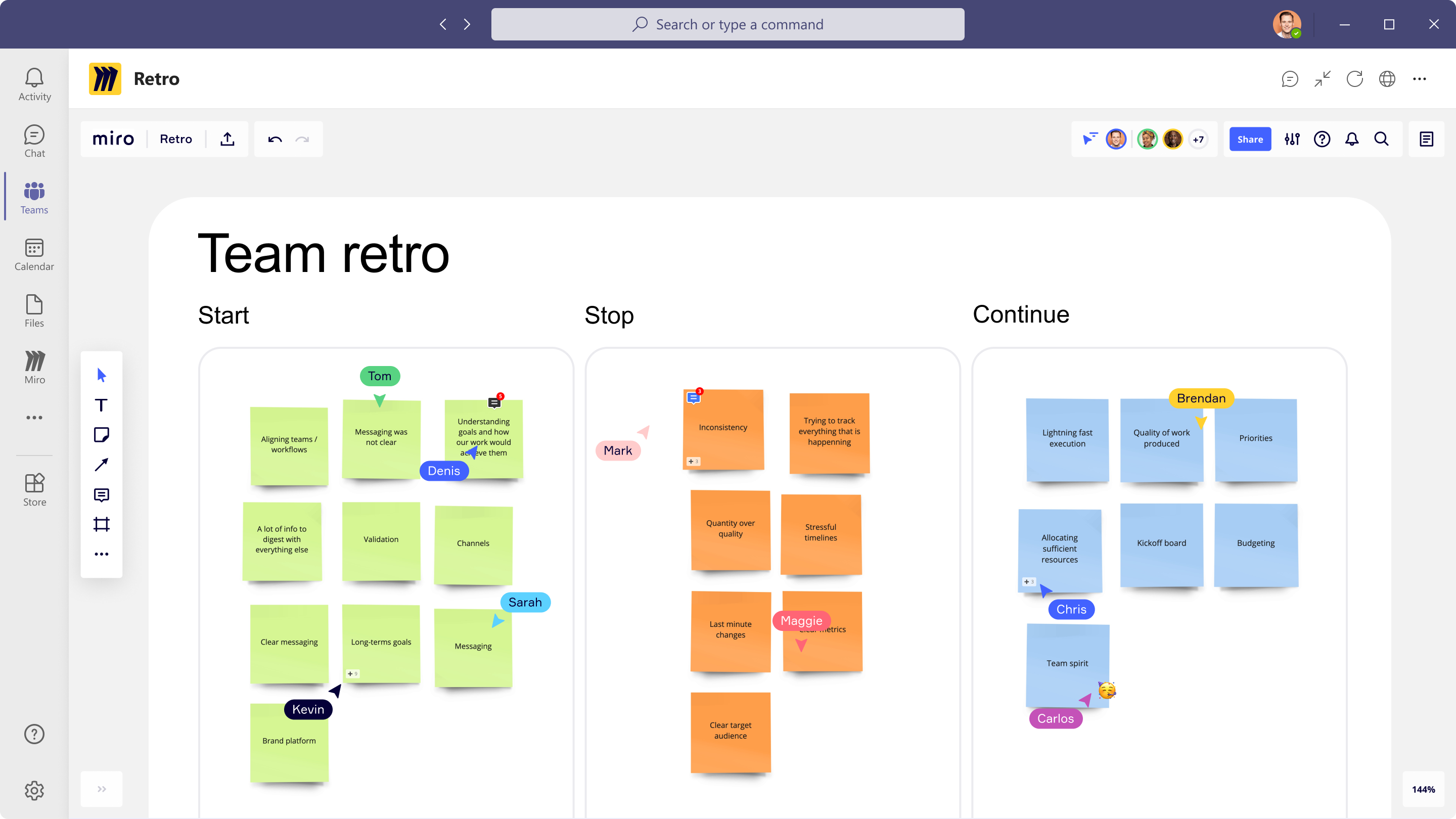Switch to Chat in Teams sidebar
This screenshot has height=819, width=1456.
(x=34, y=142)
